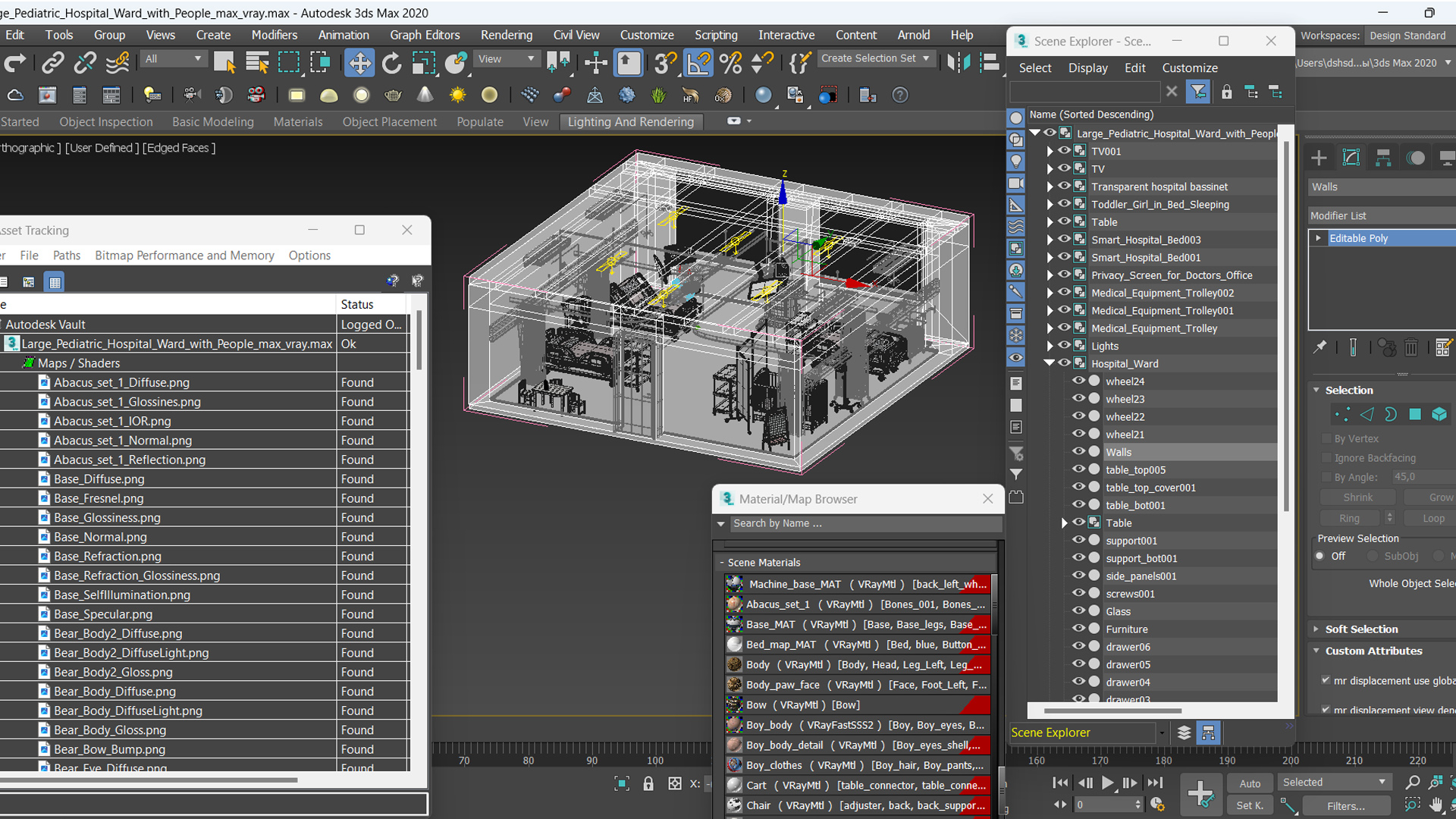Enable the By Vertex checkbox
Screen dimensions: 1456x819
click(x=1326, y=438)
